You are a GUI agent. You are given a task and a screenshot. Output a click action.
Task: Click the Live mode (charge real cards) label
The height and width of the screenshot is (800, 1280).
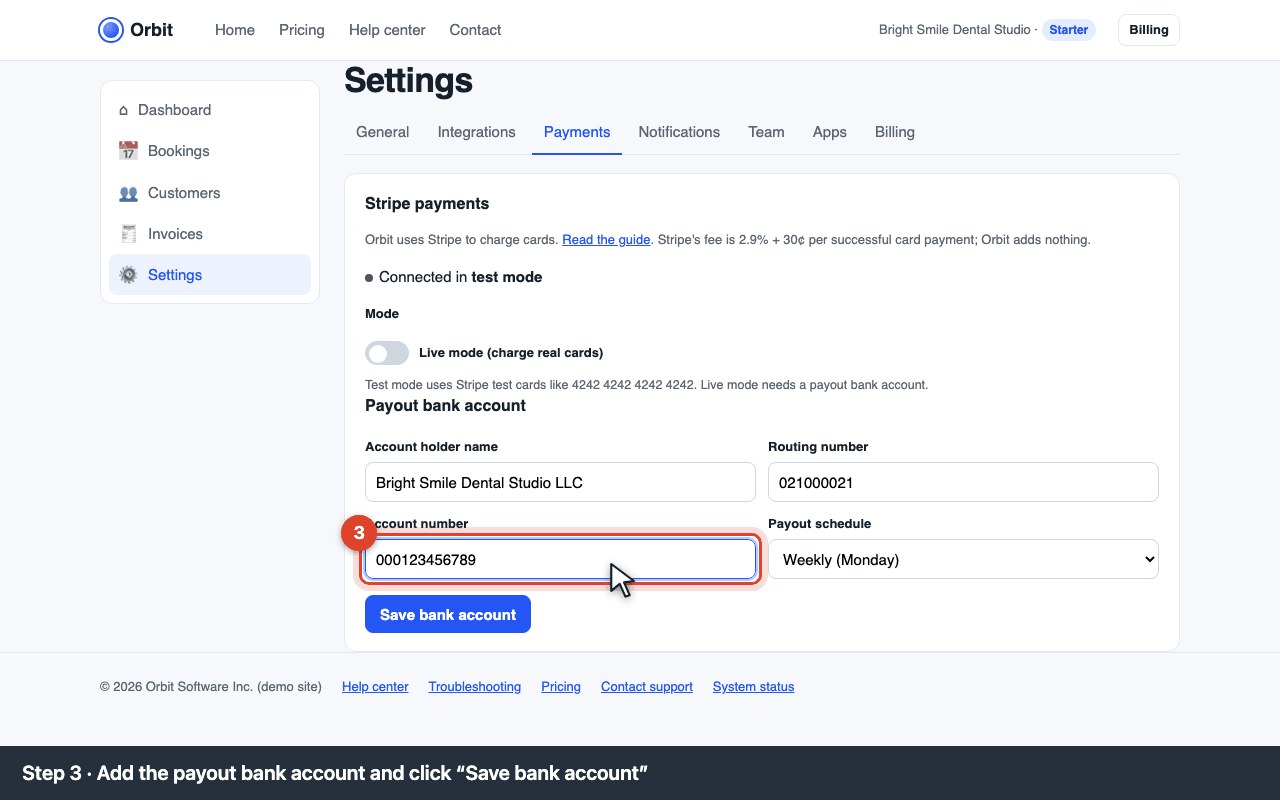coord(511,353)
